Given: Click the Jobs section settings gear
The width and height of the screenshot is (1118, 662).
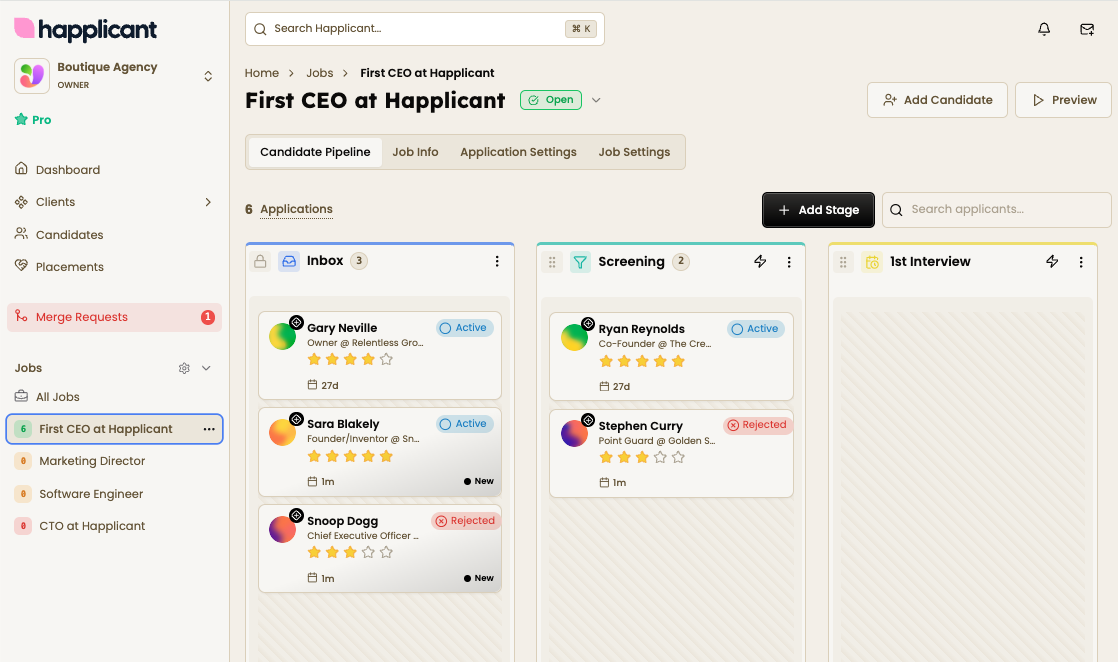Looking at the screenshot, I should (x=184, y=368).
